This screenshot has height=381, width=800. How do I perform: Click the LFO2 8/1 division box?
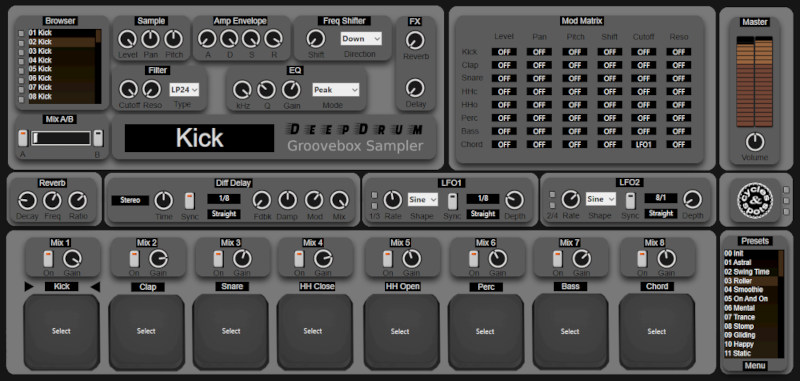[661, 198]
